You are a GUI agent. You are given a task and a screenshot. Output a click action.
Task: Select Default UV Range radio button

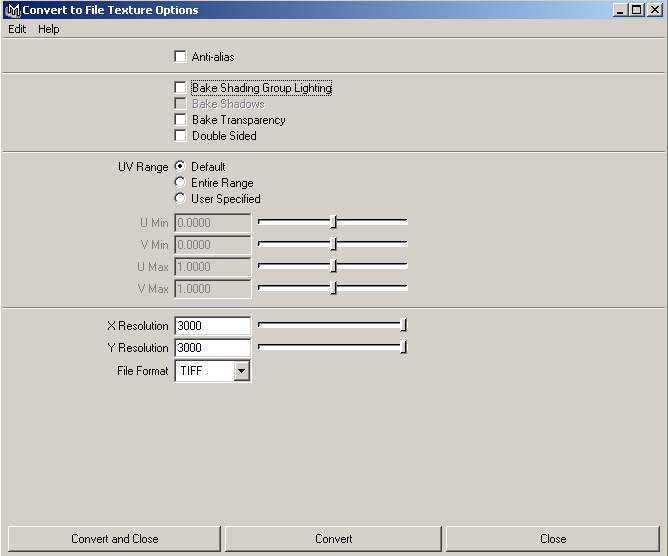(x=181, y=167)
